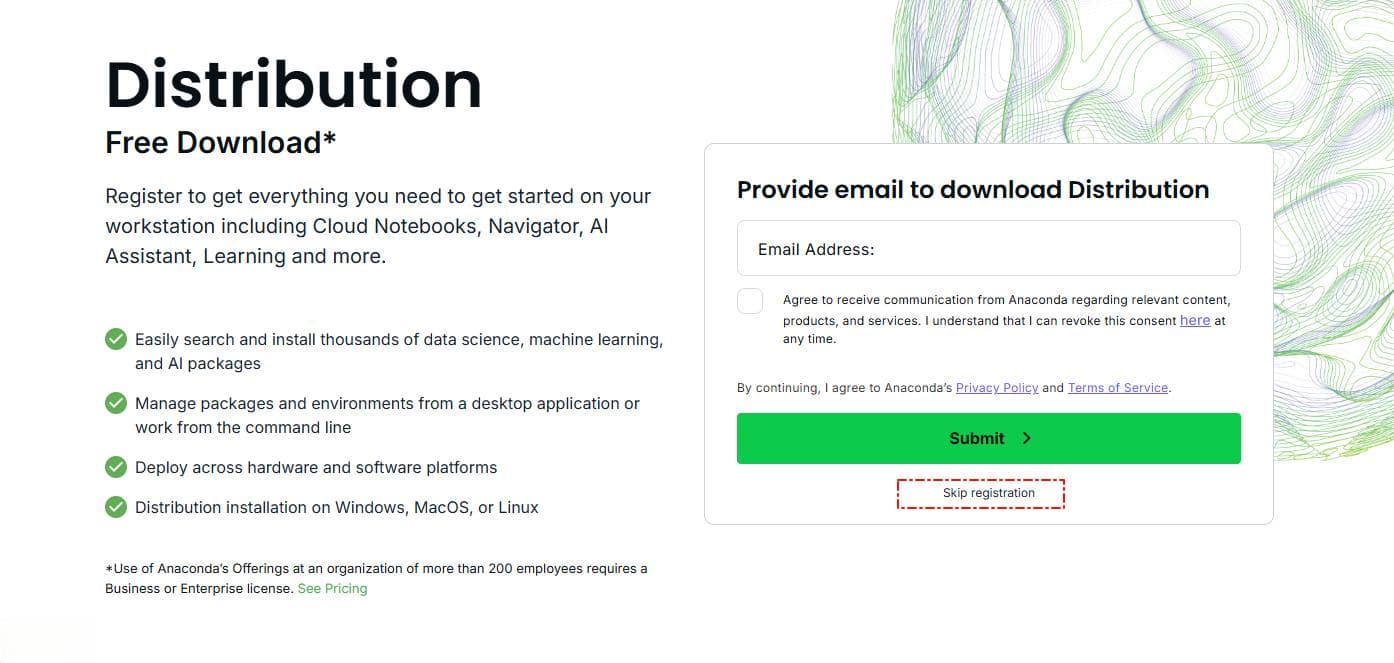This screenshot has height=663, width=1394.
Task: Submit the email registration form
Action: [988, 438]
